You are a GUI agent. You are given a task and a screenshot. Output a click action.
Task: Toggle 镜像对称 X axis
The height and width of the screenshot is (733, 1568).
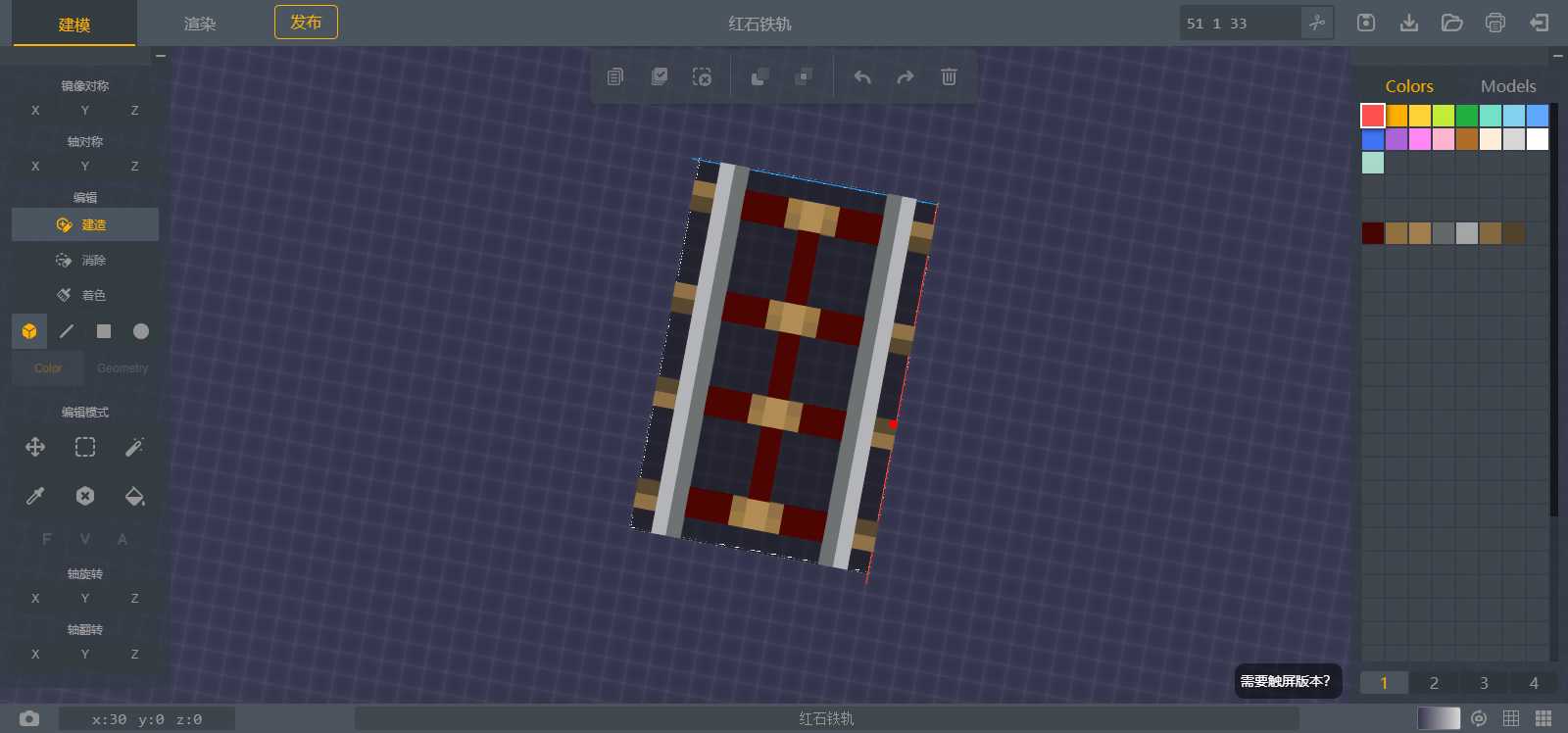pyautogui.click(x=35, y=111)
